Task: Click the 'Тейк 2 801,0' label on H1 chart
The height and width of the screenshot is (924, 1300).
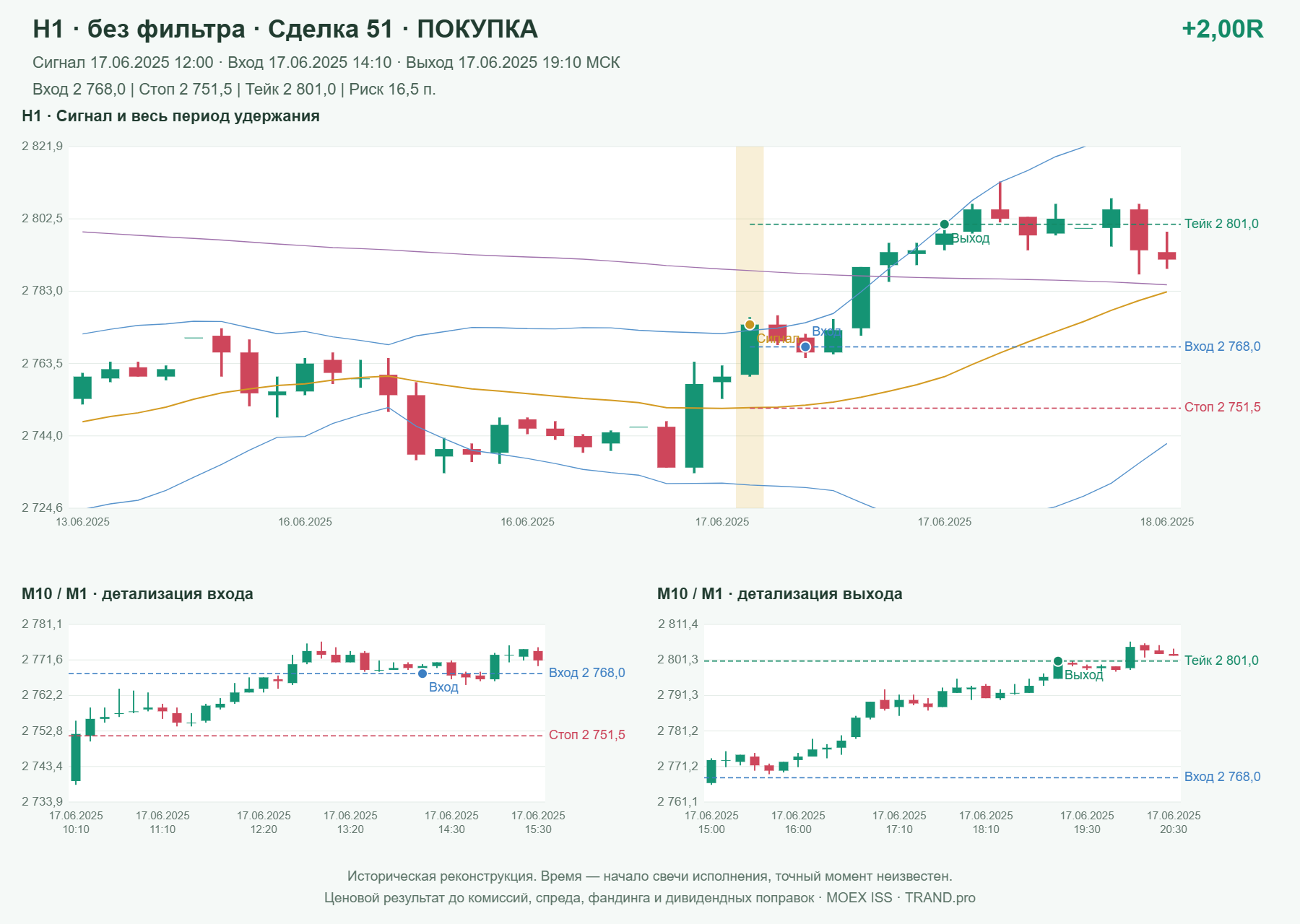Action: (1221, 224)
